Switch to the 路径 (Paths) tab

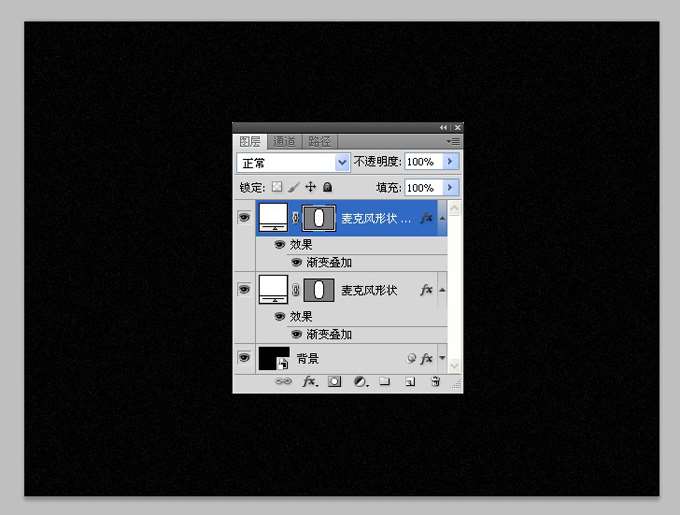319,141
